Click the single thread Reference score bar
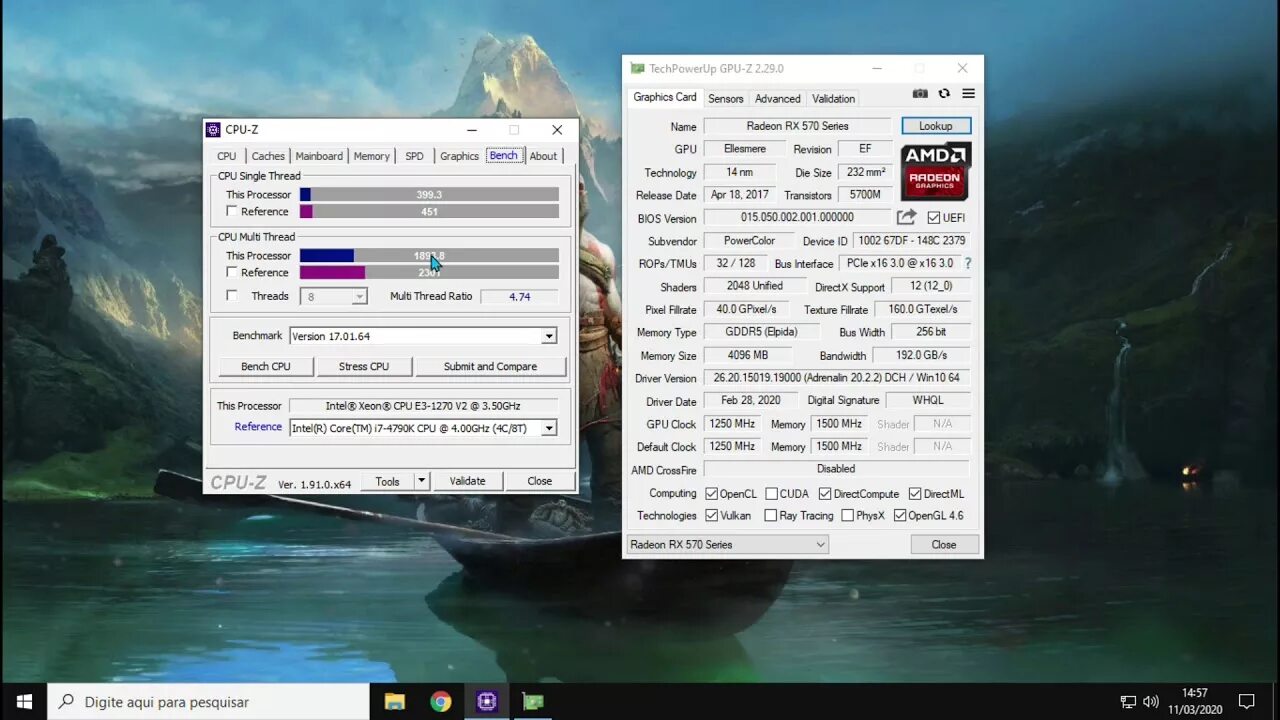Screen dimensions: 1280x720 (x=429, y=211)
